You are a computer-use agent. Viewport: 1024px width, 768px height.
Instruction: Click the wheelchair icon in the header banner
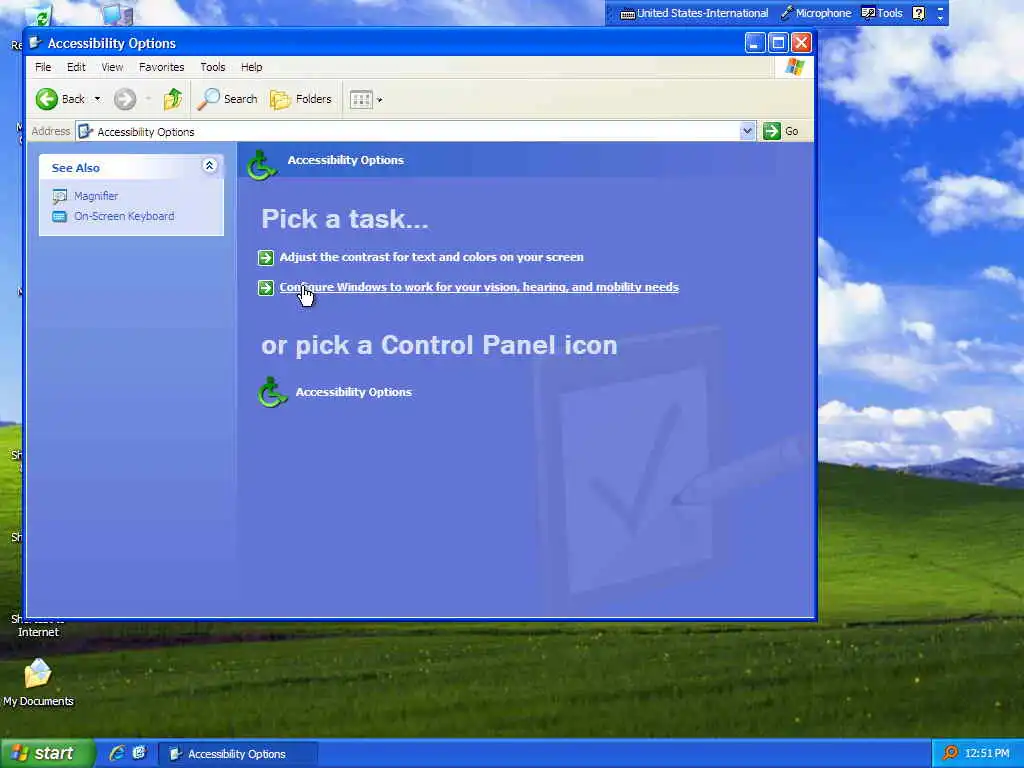tap(262, 165)
